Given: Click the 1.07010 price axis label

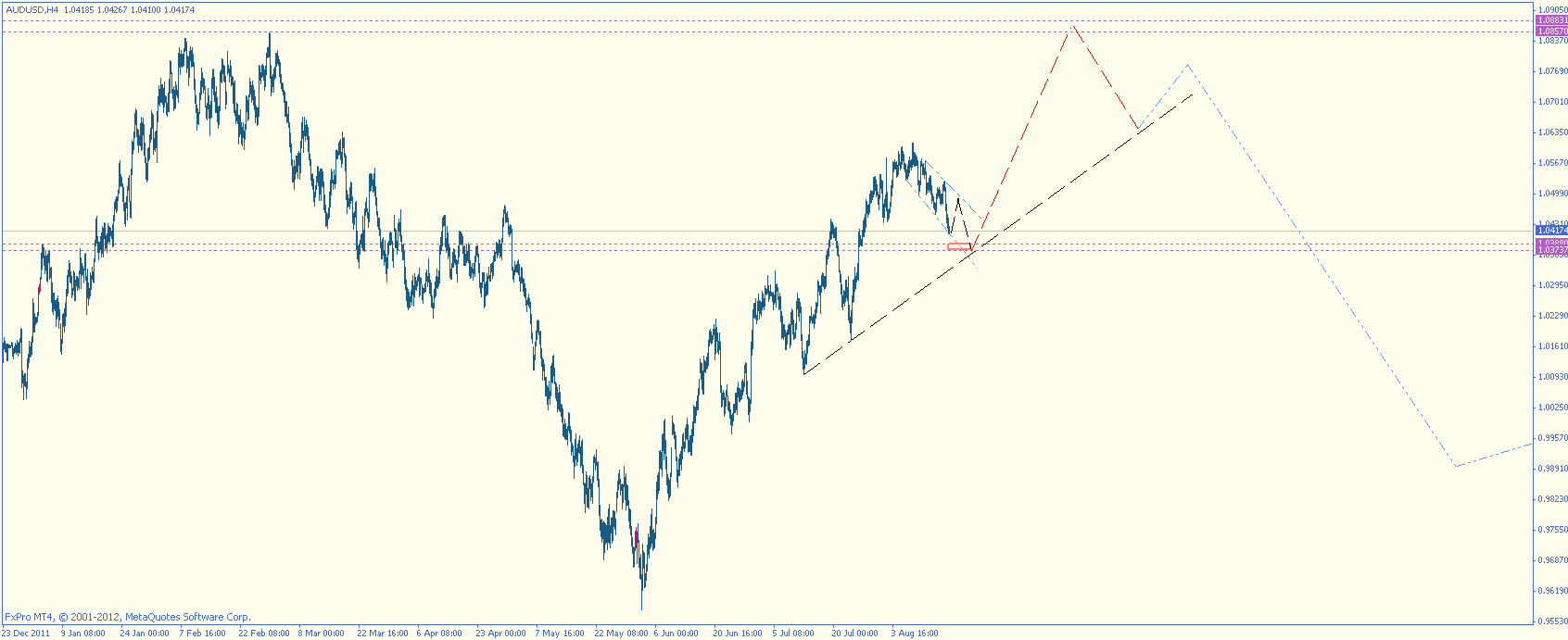Looking at the screenshot, I should coord(1552,101).
